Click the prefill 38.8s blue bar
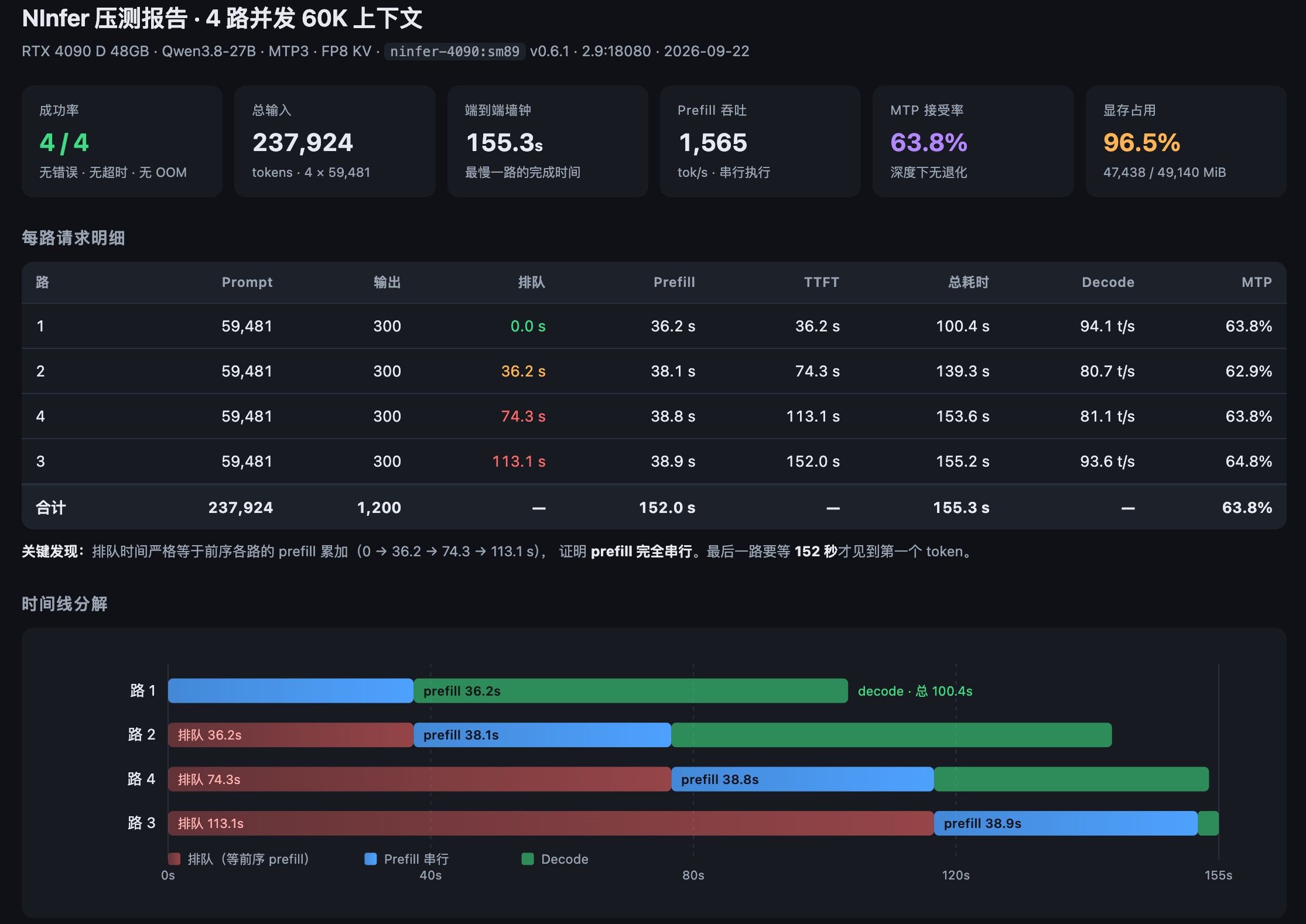Screen dimensions: 1306x924 pyautogui.click(x=802, y=779)
